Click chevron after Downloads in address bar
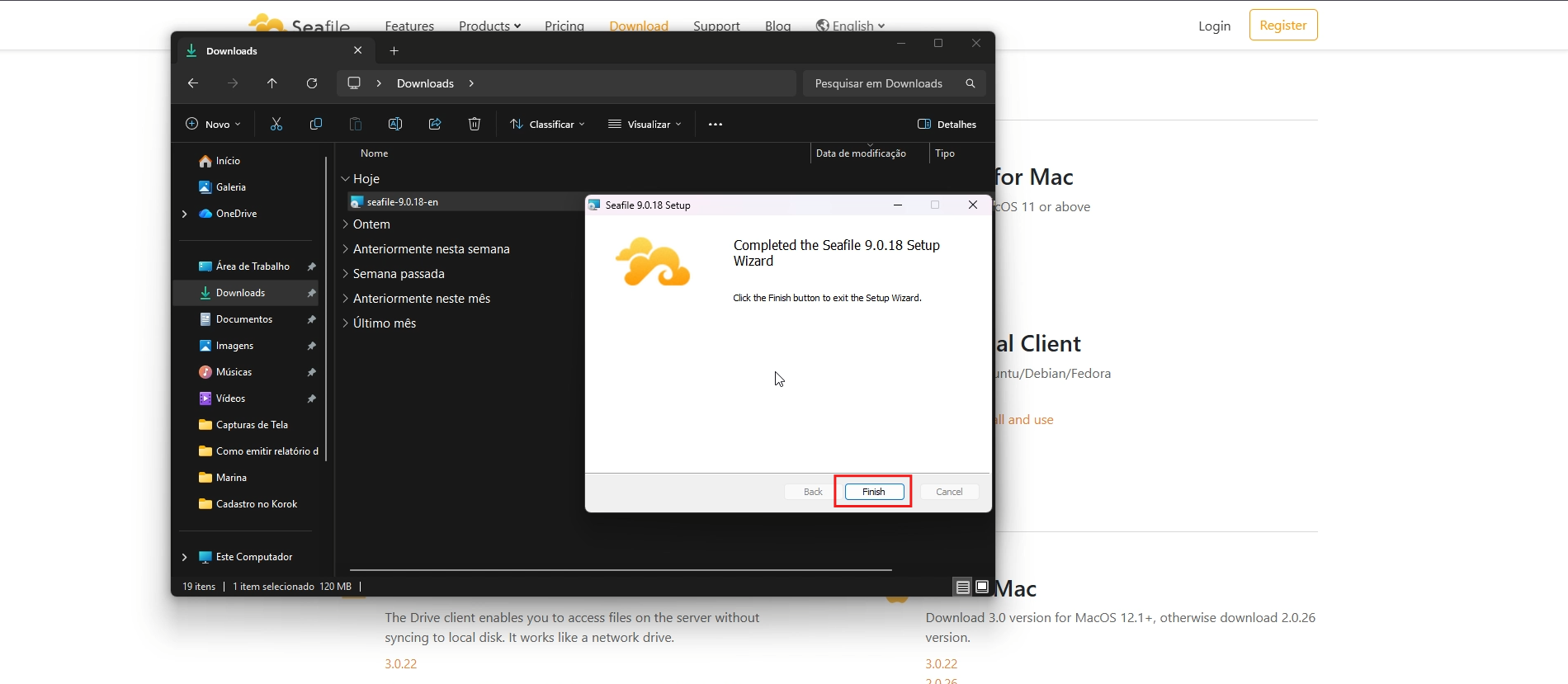This screenshot has height=684, width=1568. (x=471, y=83)
